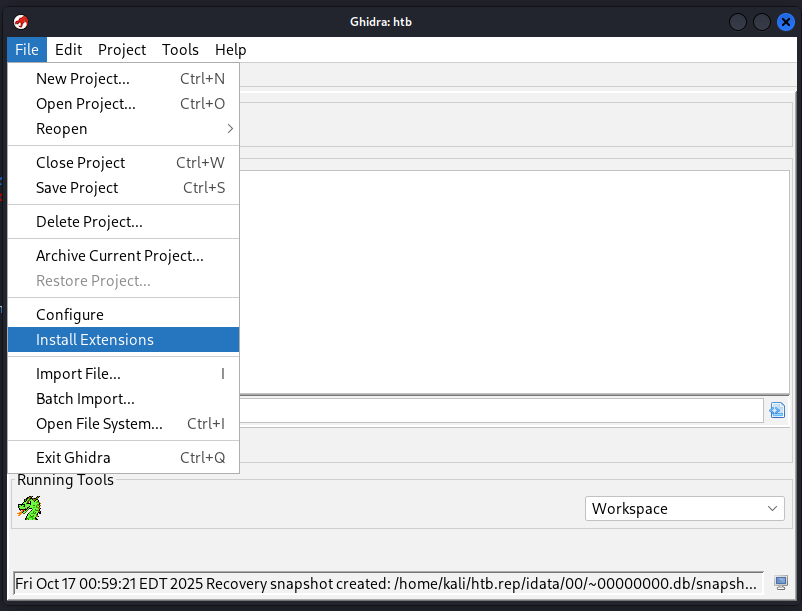Click the project tree filter text field
Viewport: 802px width, 611px height.
pyautogui.click(x=500, y=410)
